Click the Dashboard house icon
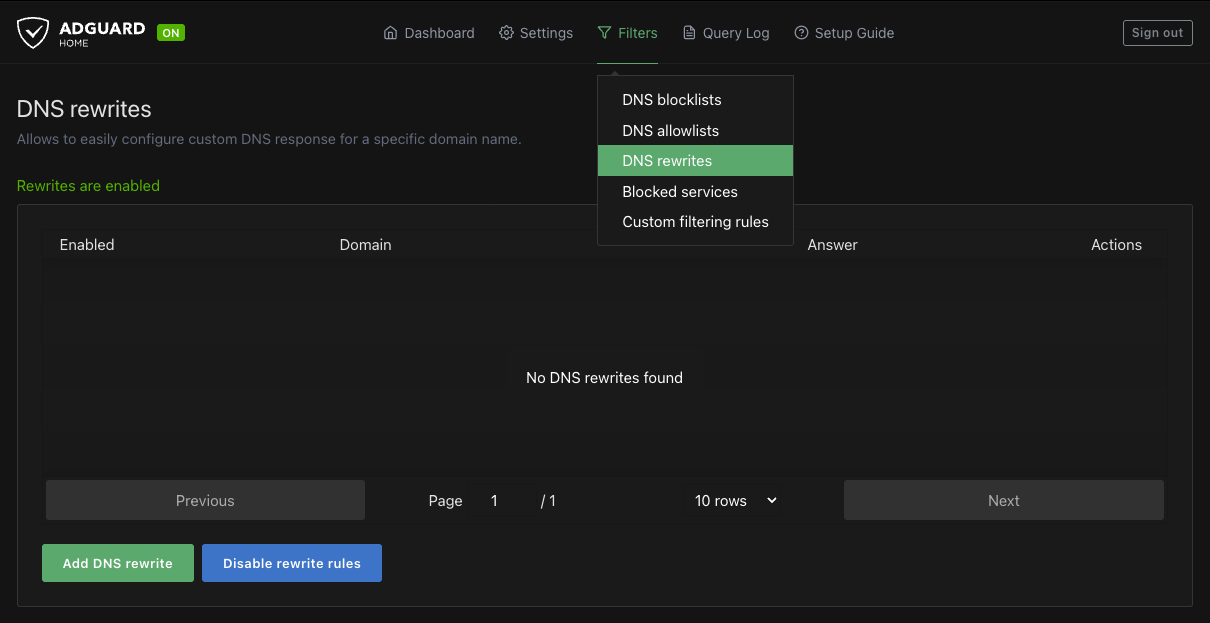 tap(390, 33)
